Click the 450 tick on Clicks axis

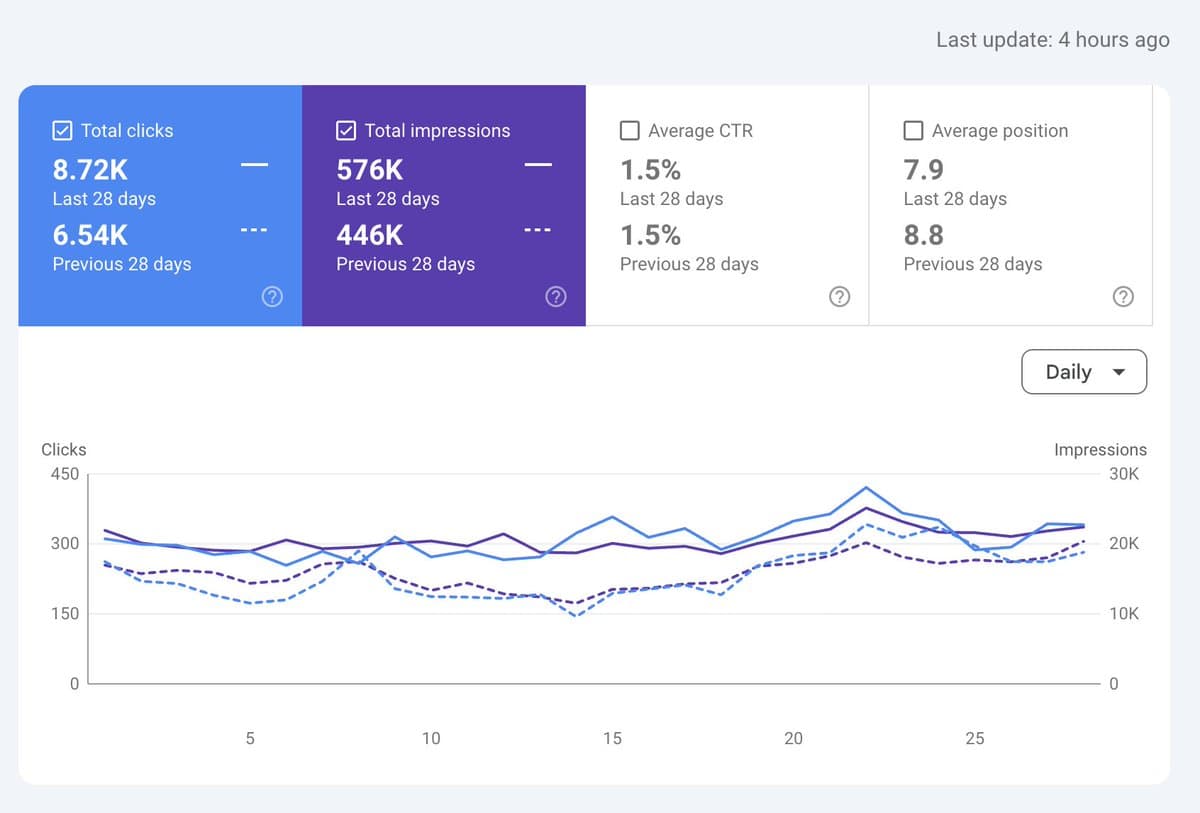pyautogui.click(x=64, y=474)
